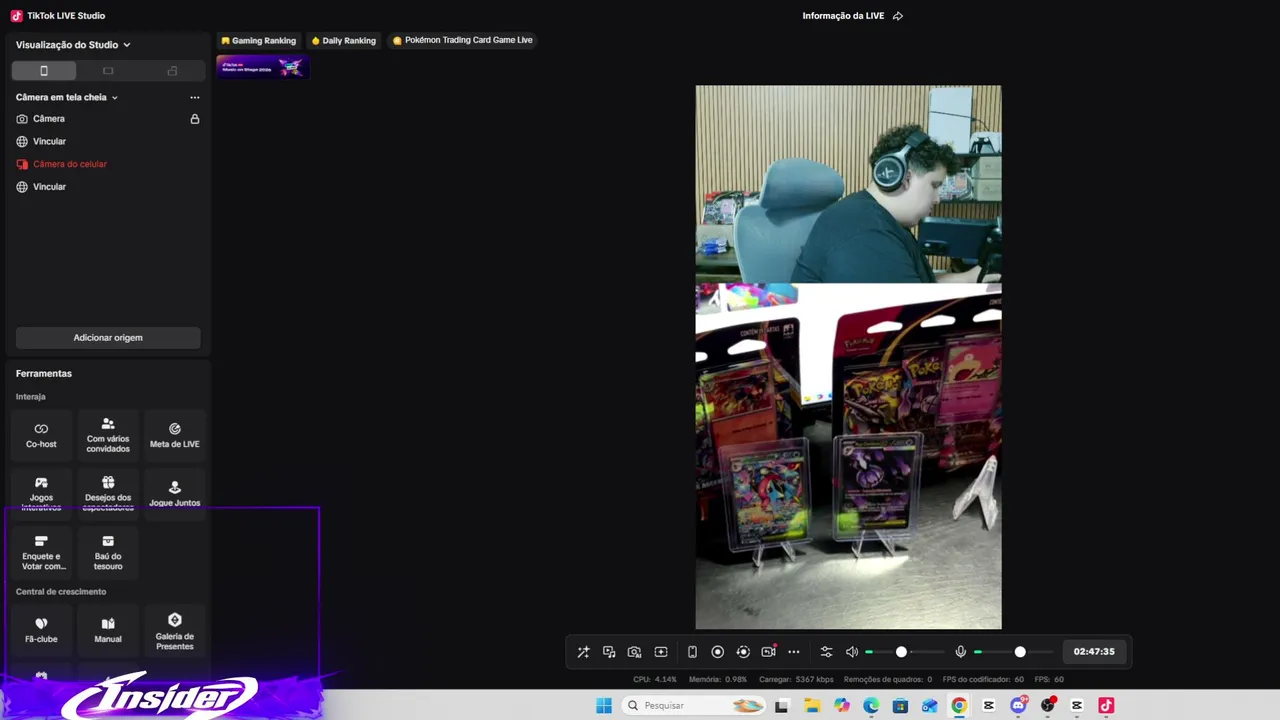Image resolution: width=1280 pixels, height=720 pixels.
Task: Open the Co-host tool
Action: click(x=41, y=435)
